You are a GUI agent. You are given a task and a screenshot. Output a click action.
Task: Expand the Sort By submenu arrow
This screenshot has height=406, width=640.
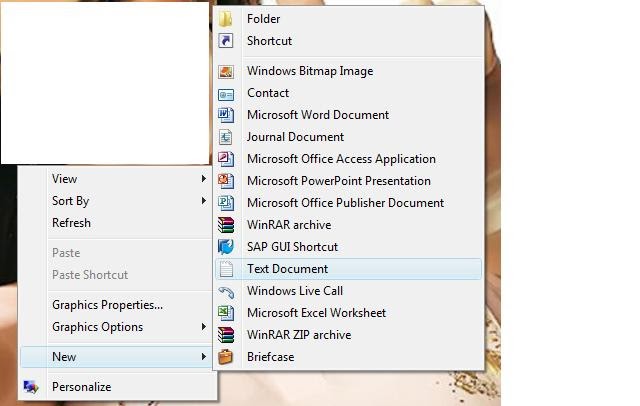click(203, 201)
